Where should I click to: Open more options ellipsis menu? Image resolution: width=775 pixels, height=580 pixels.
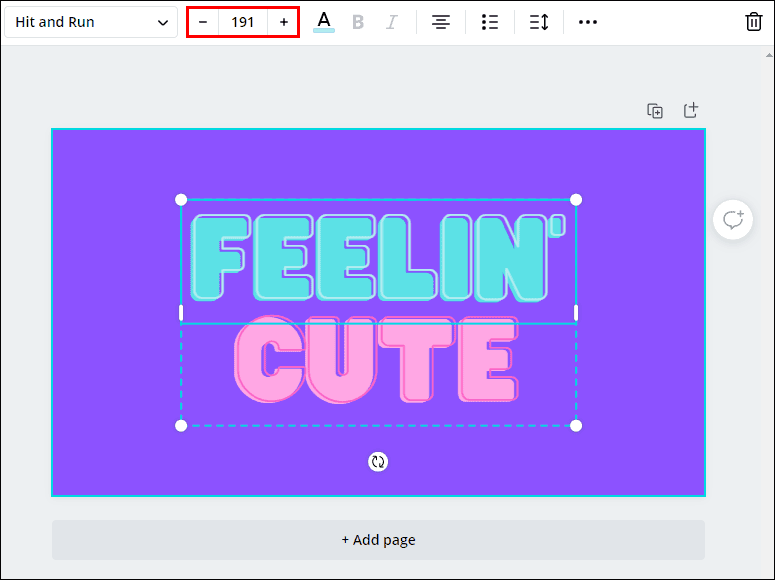coord(588,22)
